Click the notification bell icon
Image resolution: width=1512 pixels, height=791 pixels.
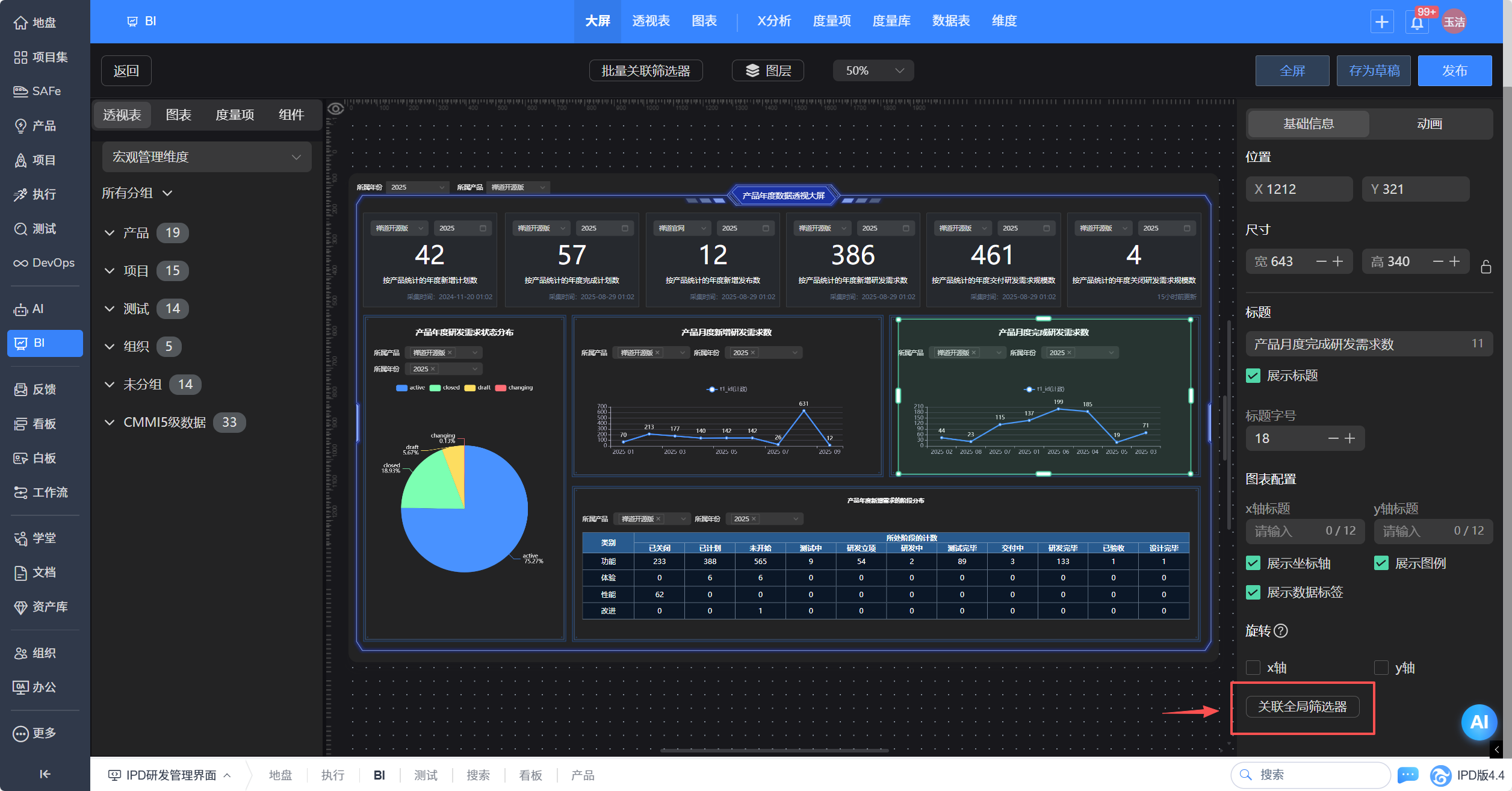click(x=1417, y=22)
